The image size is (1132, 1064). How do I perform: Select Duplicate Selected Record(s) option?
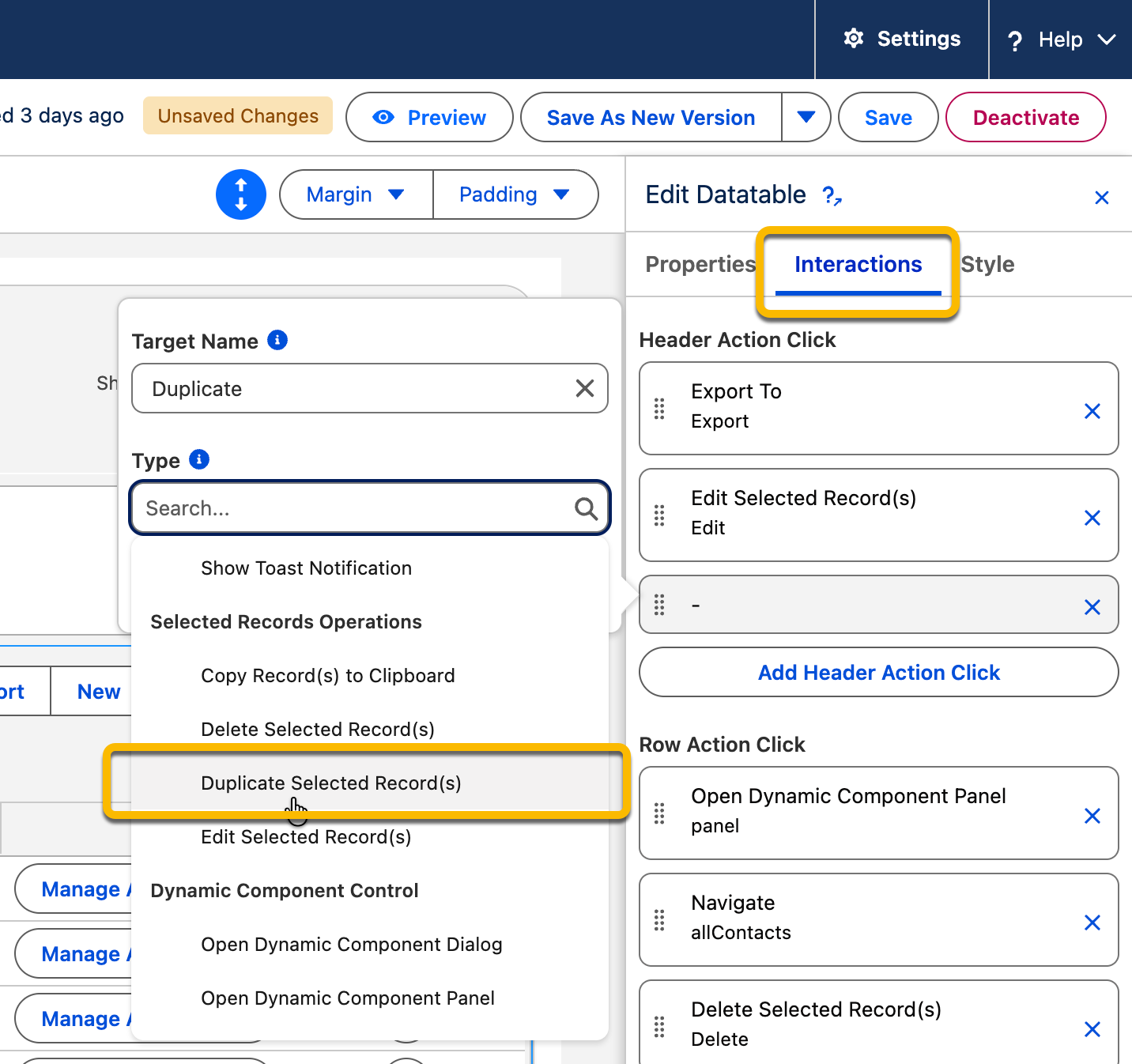click(x=331, y=783)
